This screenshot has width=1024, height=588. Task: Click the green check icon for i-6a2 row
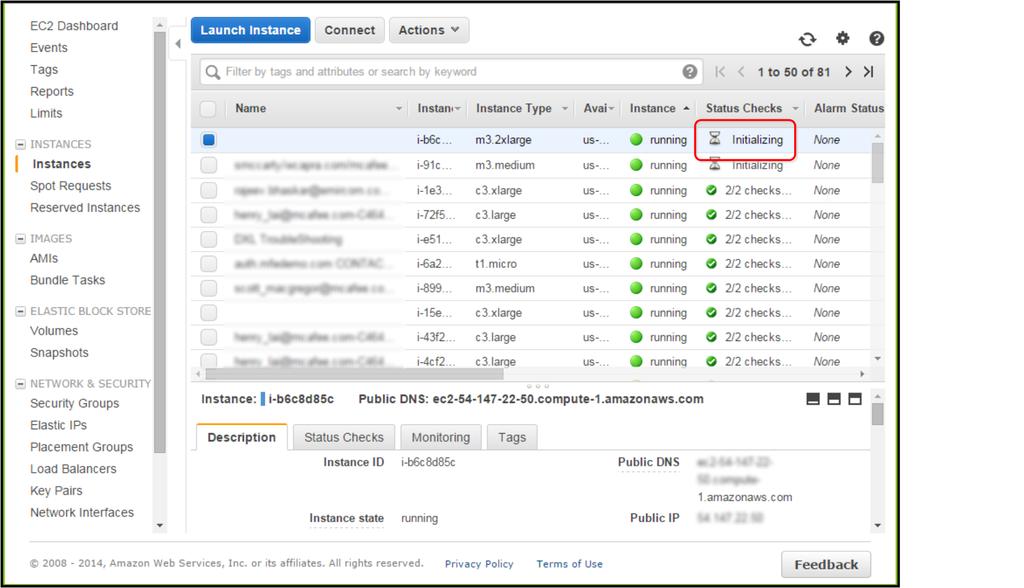coord(712,264)
